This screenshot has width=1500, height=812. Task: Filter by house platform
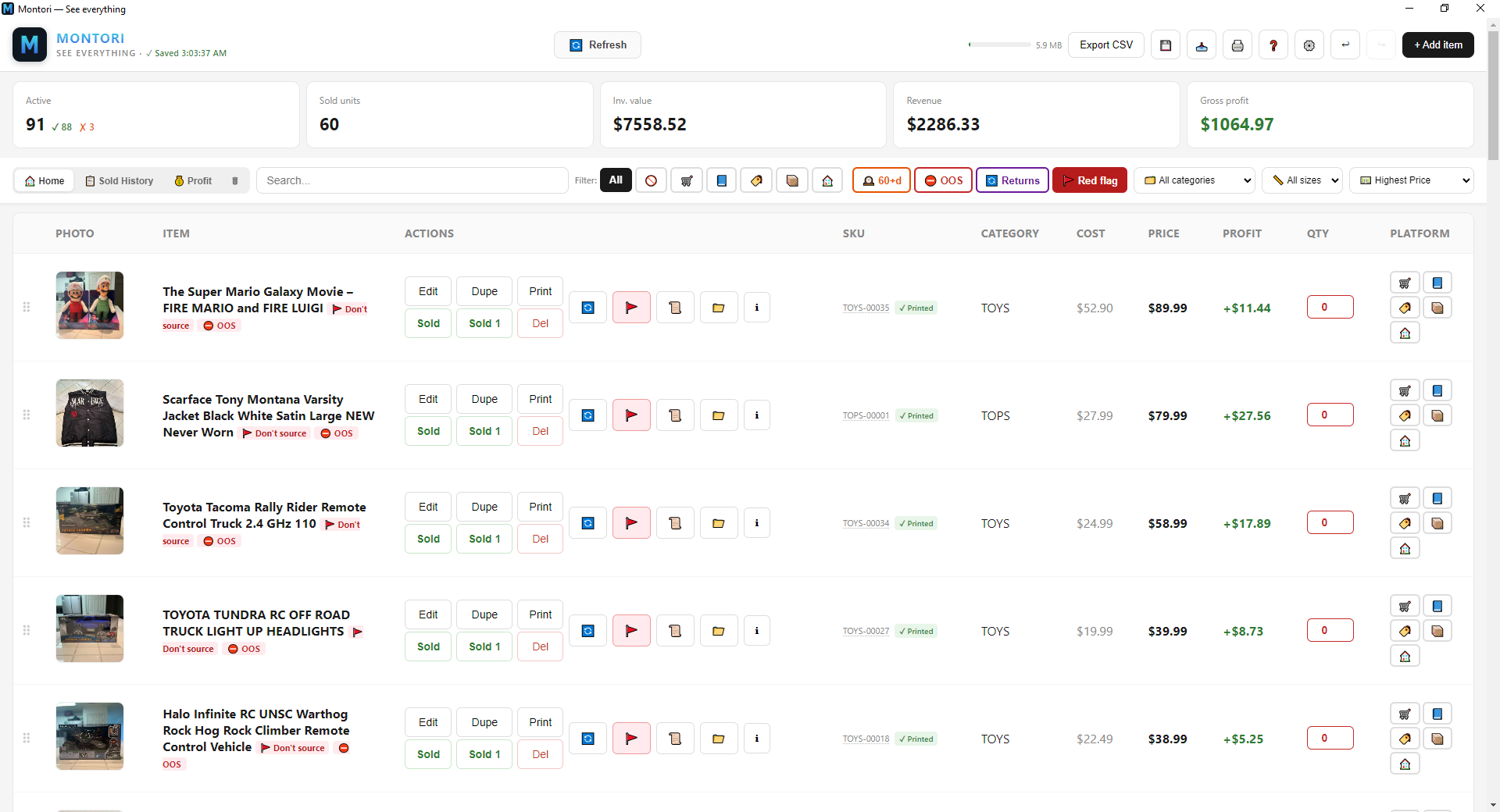[827, 180]
